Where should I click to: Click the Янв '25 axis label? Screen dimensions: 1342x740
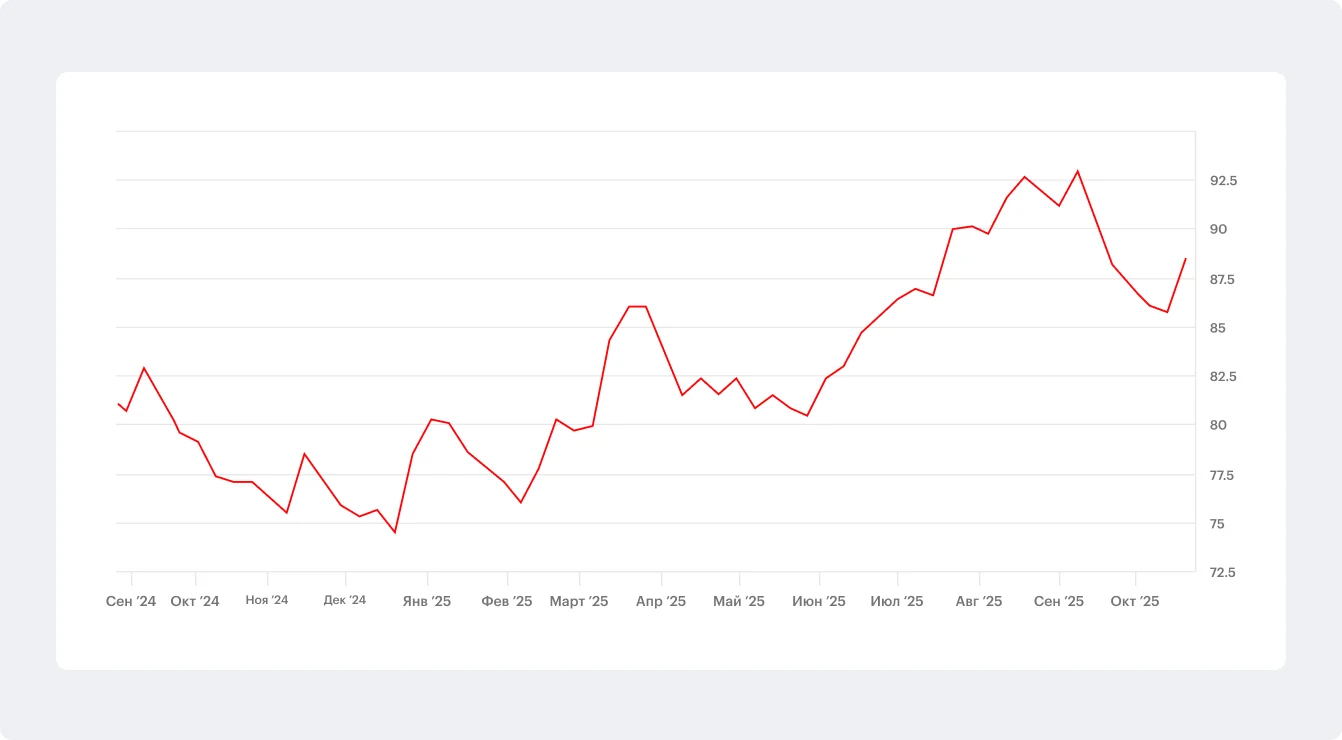point(427,601)
